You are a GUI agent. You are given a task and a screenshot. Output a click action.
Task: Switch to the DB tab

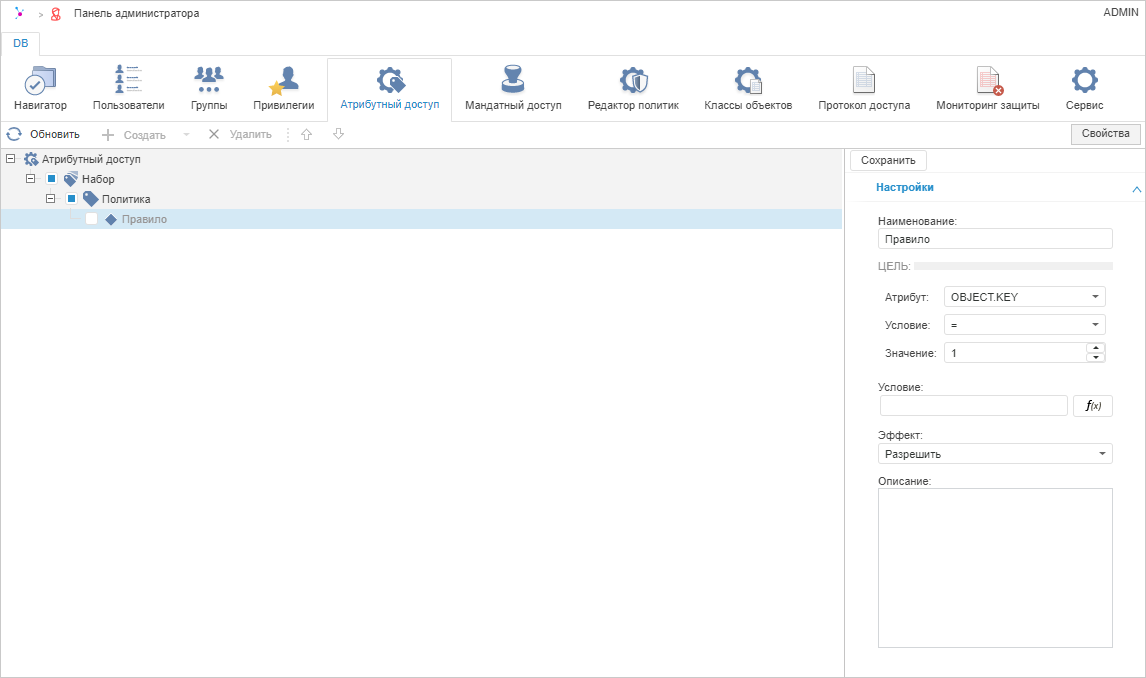pos(21,43)
